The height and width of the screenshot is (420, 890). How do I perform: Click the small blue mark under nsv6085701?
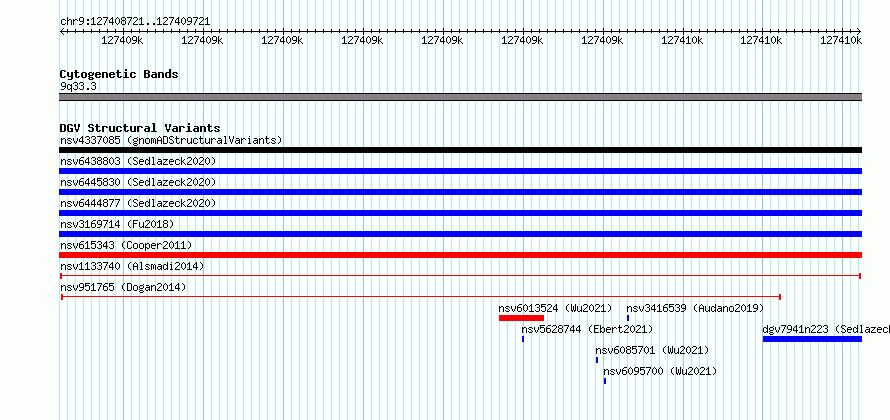click(597, 360)
